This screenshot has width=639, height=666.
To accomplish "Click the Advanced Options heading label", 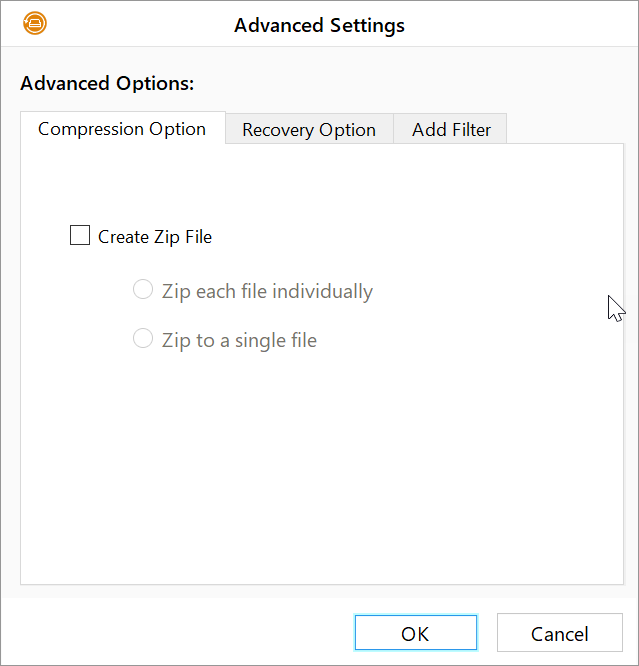I will point(107,83).
